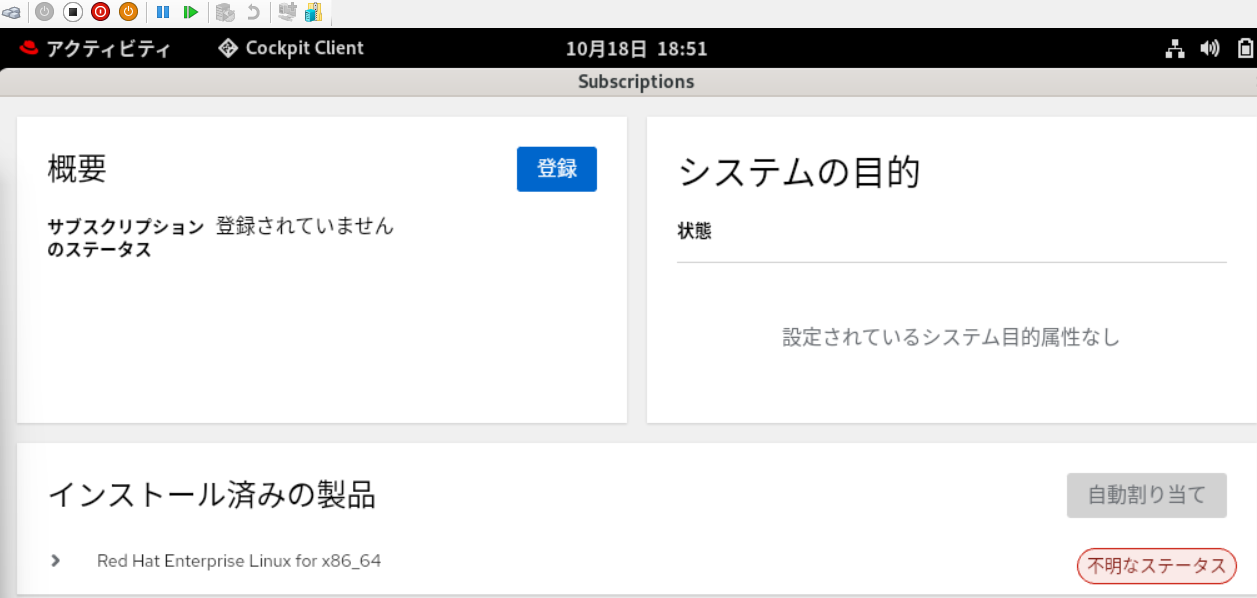The image size is (1257, 598).
Task: Click the enhanced session computer icon
Action: [x=287, y=12]
